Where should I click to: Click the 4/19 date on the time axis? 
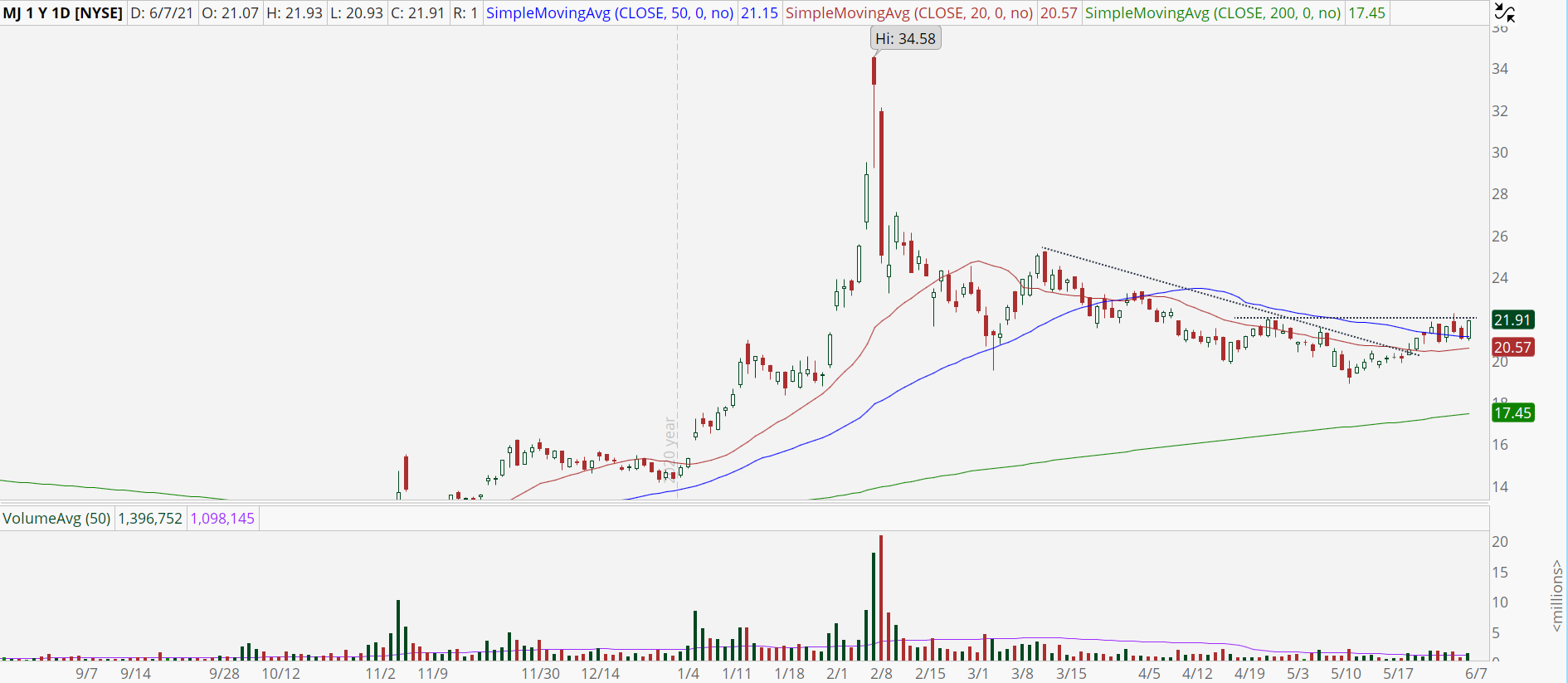(1249, 673)
